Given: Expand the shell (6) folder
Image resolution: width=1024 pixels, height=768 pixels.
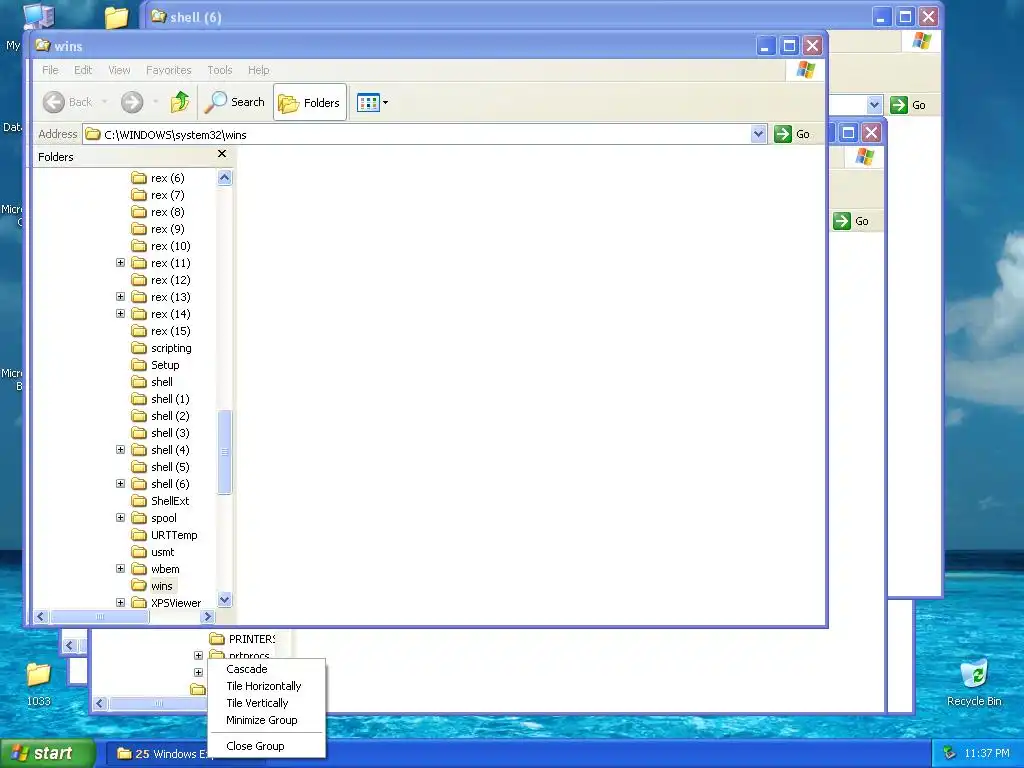Looking at the screenshot, I should (120, 483).
